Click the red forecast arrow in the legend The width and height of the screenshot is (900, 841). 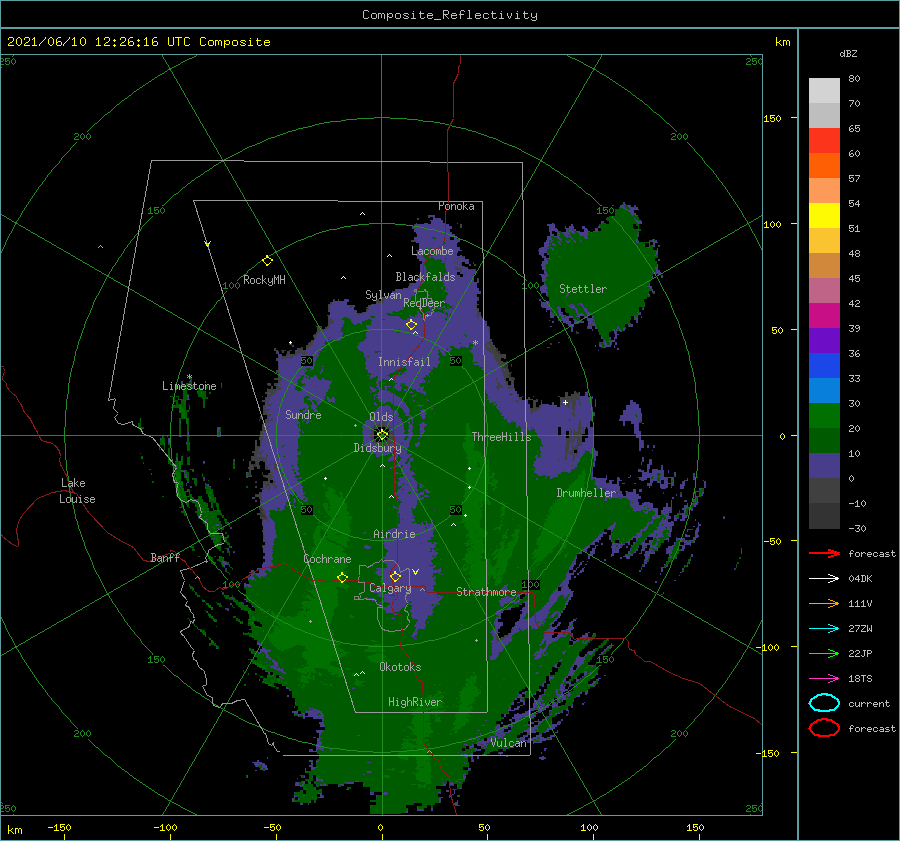click(824, 553)
